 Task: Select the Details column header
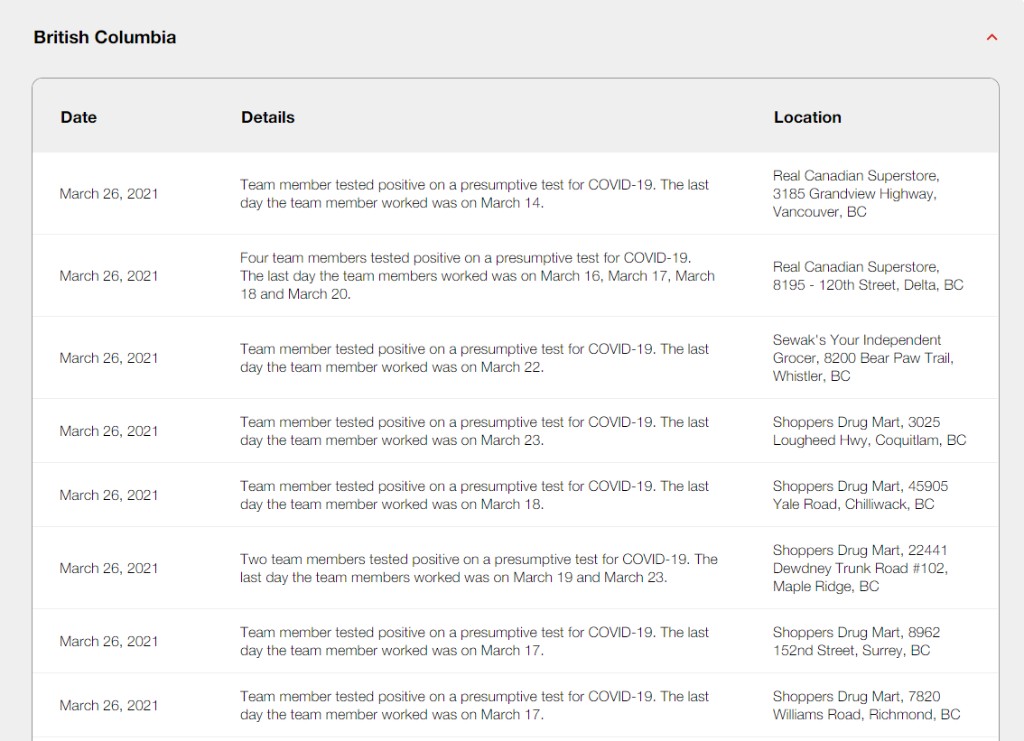268,117
